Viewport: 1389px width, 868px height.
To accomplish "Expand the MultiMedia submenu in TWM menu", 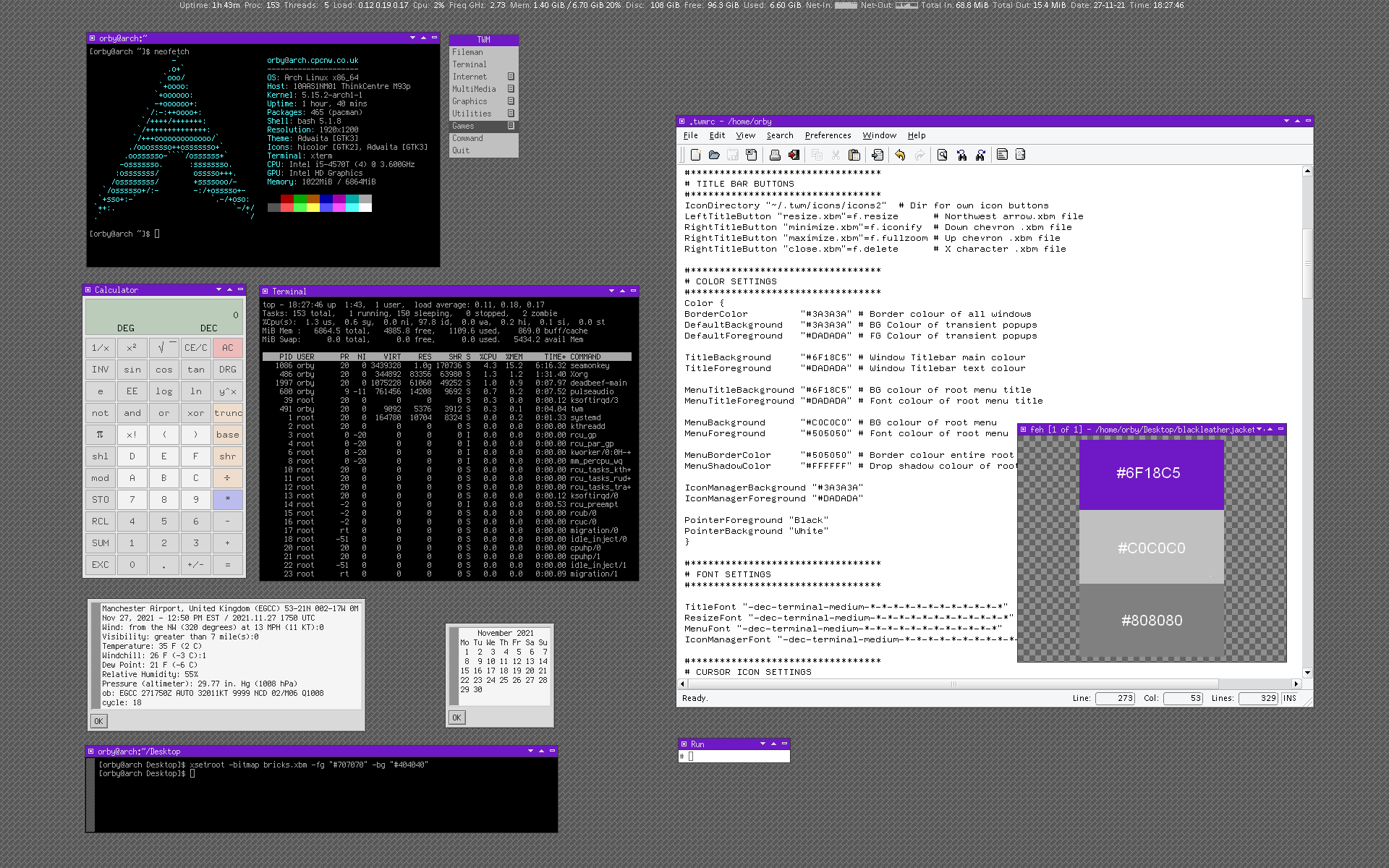I will pyautogui.click(x=511, y=89).
